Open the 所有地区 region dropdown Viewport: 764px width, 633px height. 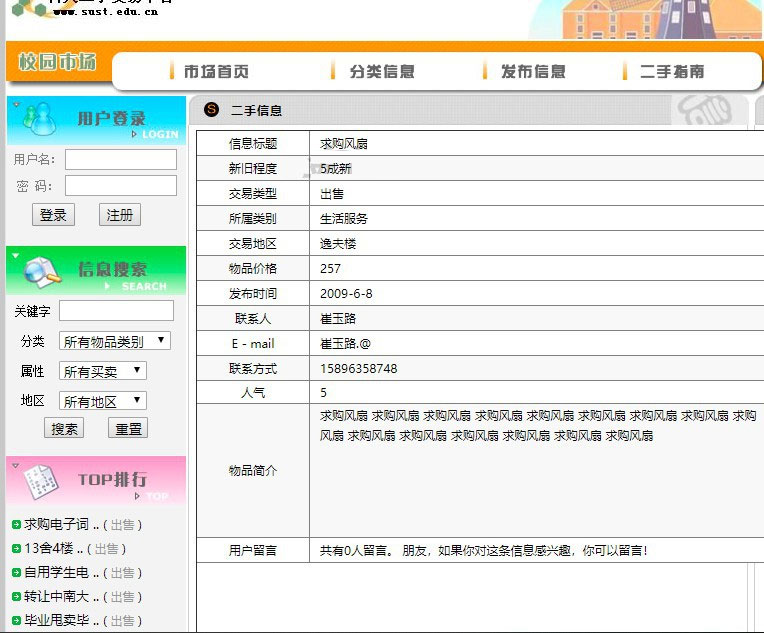pyautogui.click(x=103, y=401)
